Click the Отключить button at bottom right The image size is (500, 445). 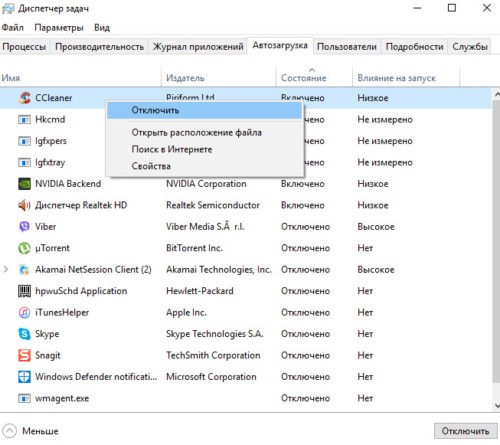(465, 431)
